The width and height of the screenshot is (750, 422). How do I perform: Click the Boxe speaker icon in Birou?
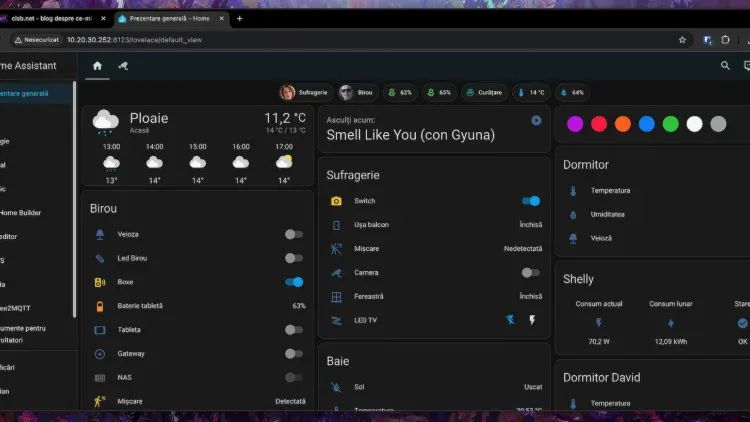99,282
